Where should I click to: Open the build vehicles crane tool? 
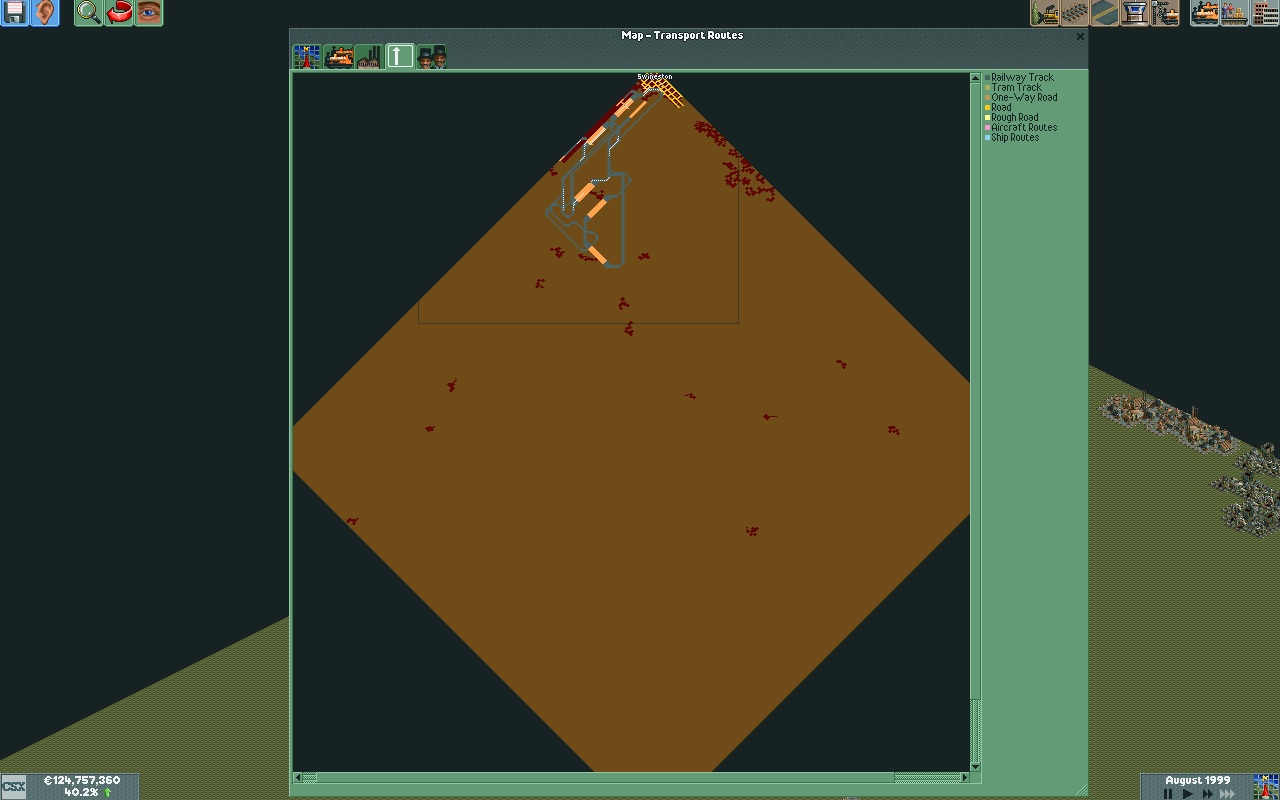tap(1165, 13)
